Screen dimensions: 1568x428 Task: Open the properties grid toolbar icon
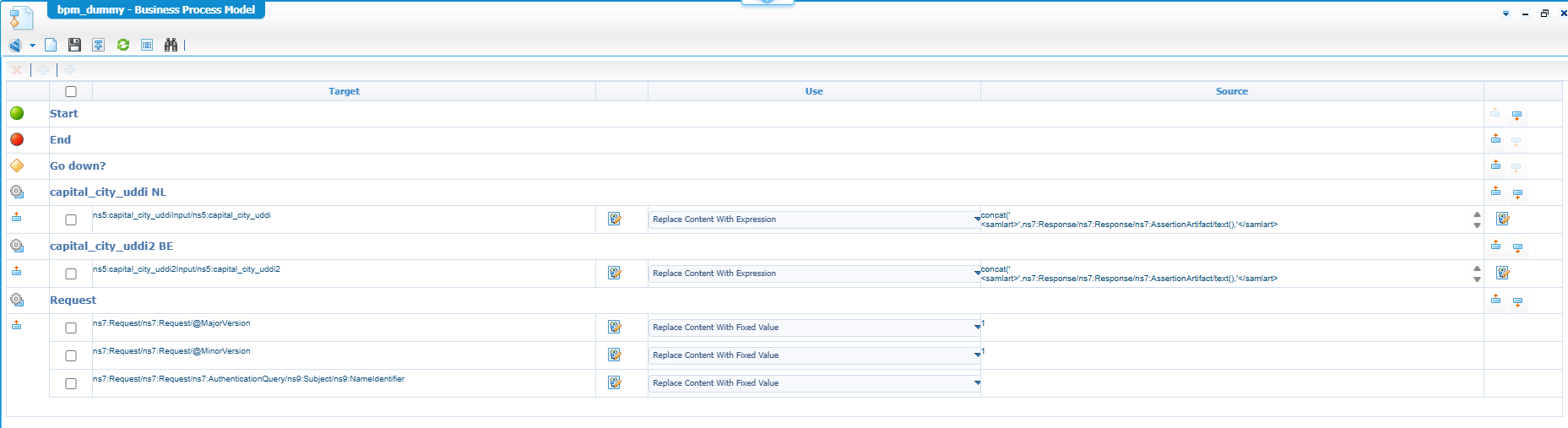147,45
